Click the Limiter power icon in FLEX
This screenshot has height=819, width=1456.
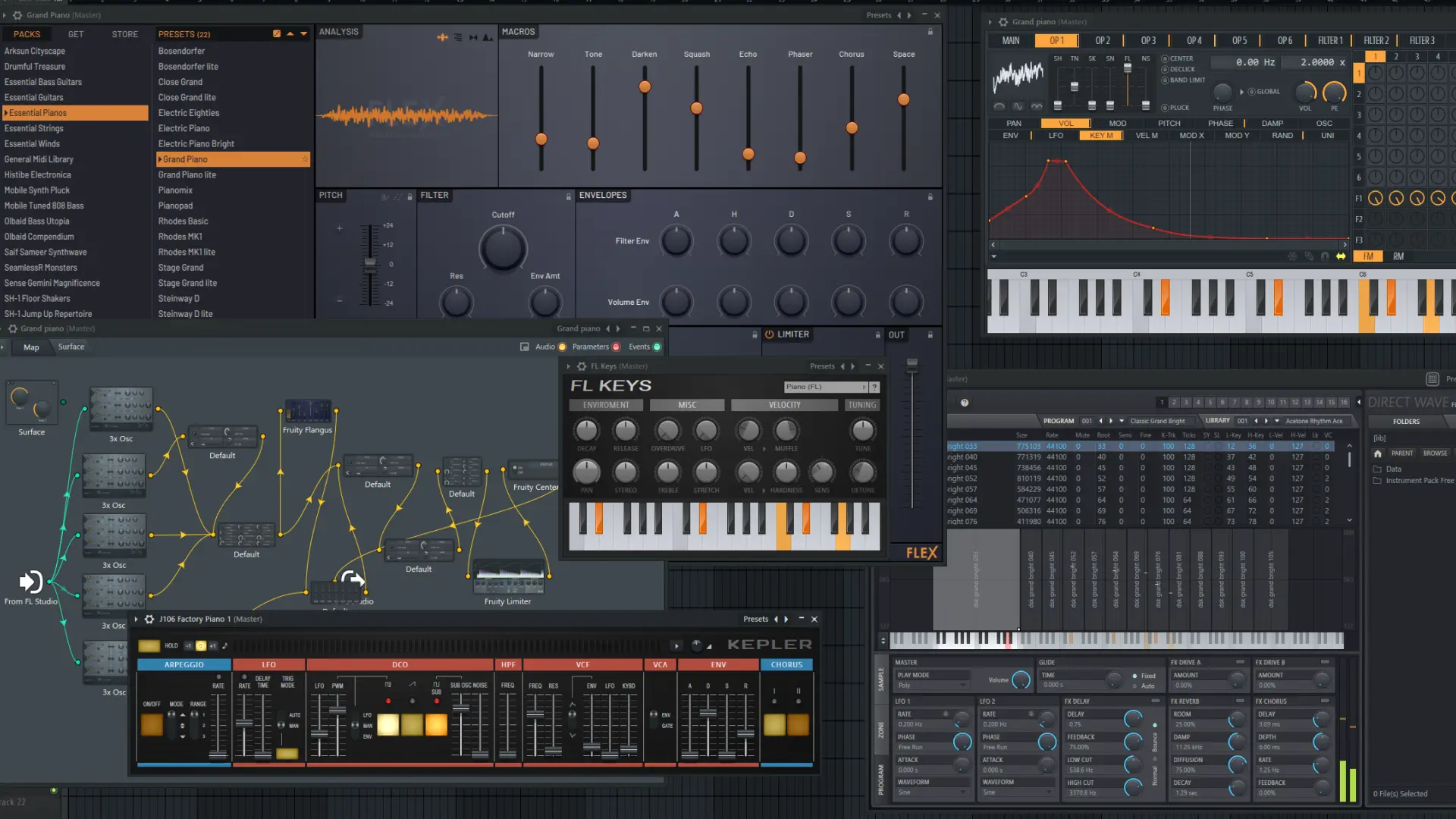(769, 334)
